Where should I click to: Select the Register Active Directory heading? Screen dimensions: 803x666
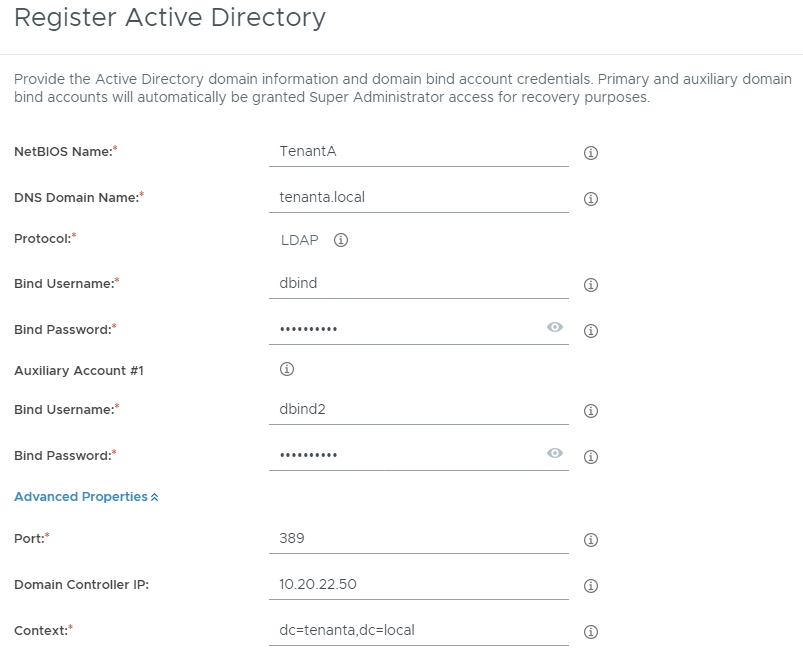coord(170,18)
